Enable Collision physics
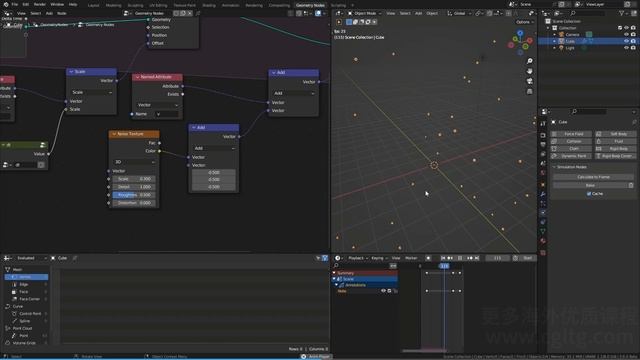This screenshot has width=640, height=360. coord(571,141)
